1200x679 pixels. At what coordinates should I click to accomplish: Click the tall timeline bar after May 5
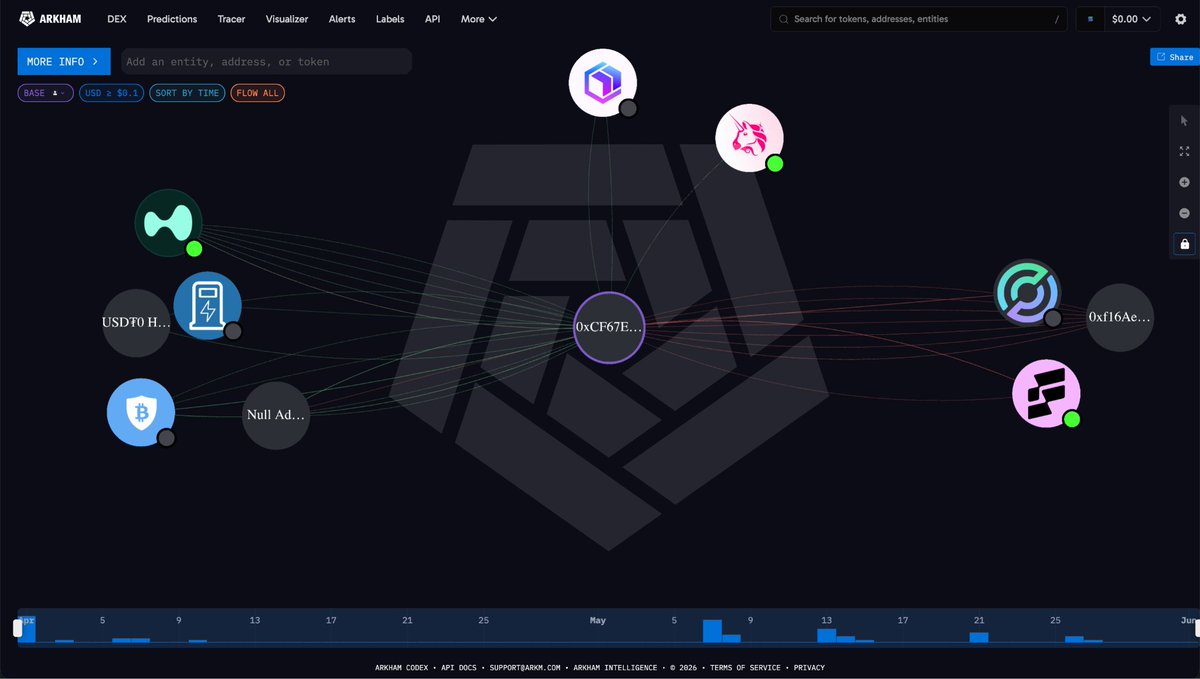tap(712, 631)
